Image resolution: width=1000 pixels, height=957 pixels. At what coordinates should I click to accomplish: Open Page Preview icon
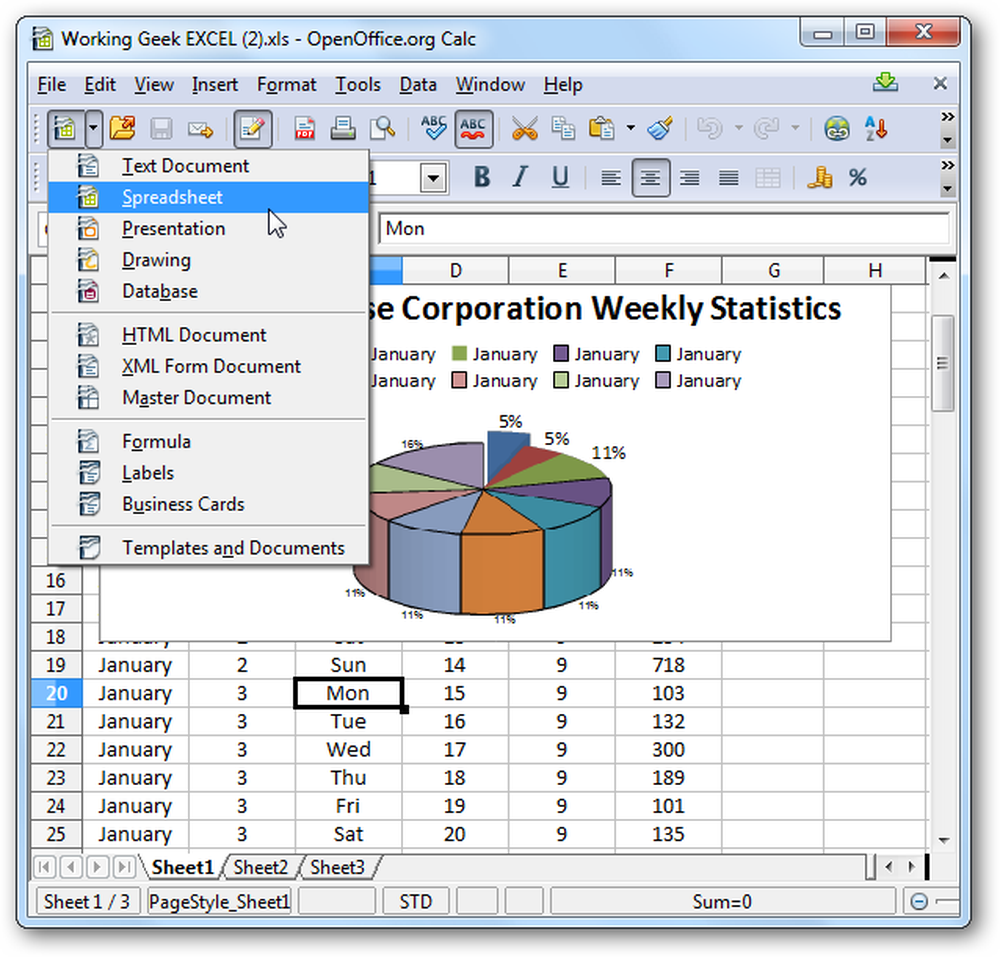tap(382, 129)
